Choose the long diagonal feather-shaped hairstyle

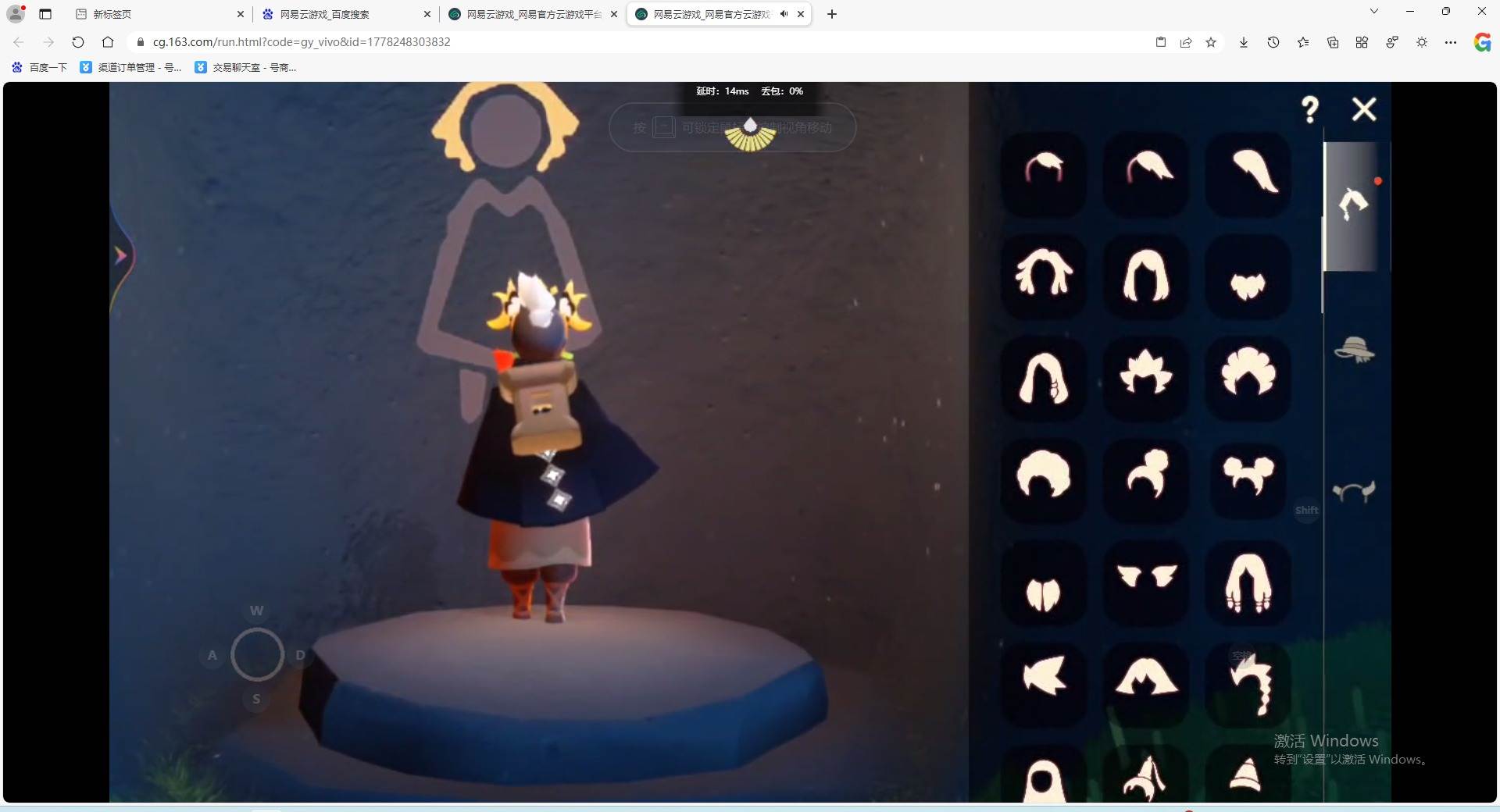(1248, 173)
